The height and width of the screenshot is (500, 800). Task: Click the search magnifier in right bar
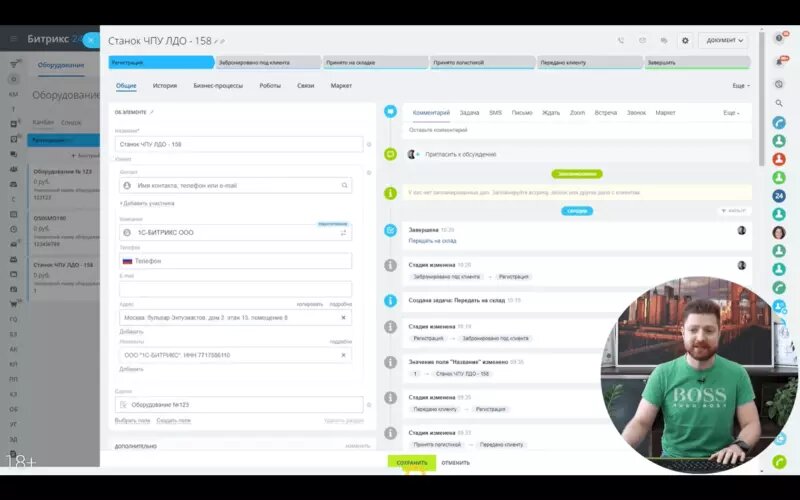[779, 103]
